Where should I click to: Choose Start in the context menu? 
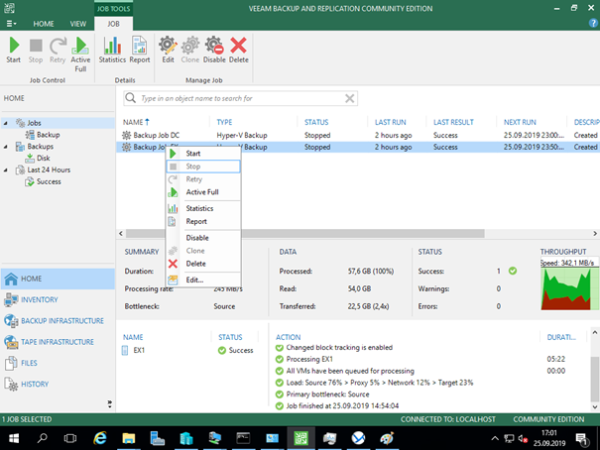tap(195, 154)
